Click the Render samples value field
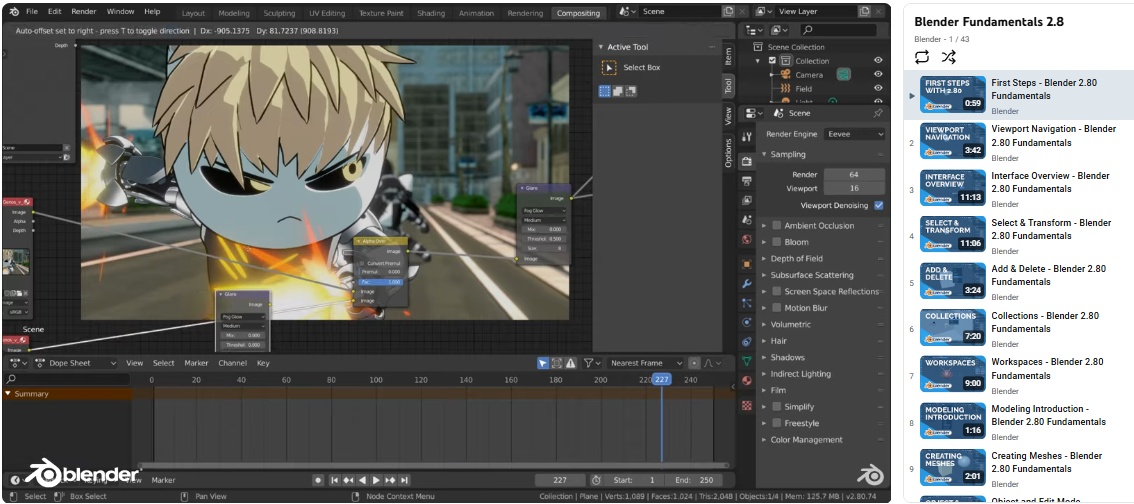Image resolution: width=1134 pixels, height=504 pixels. [854, 174]
